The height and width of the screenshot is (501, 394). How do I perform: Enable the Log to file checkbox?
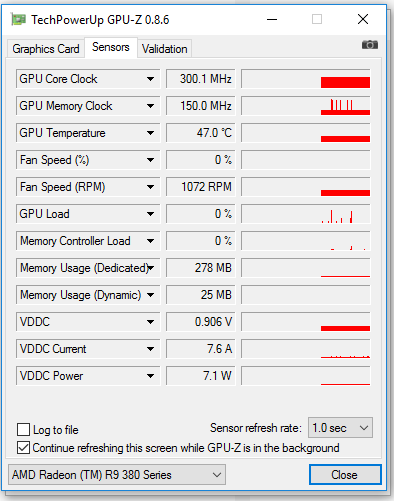(23, 430)
